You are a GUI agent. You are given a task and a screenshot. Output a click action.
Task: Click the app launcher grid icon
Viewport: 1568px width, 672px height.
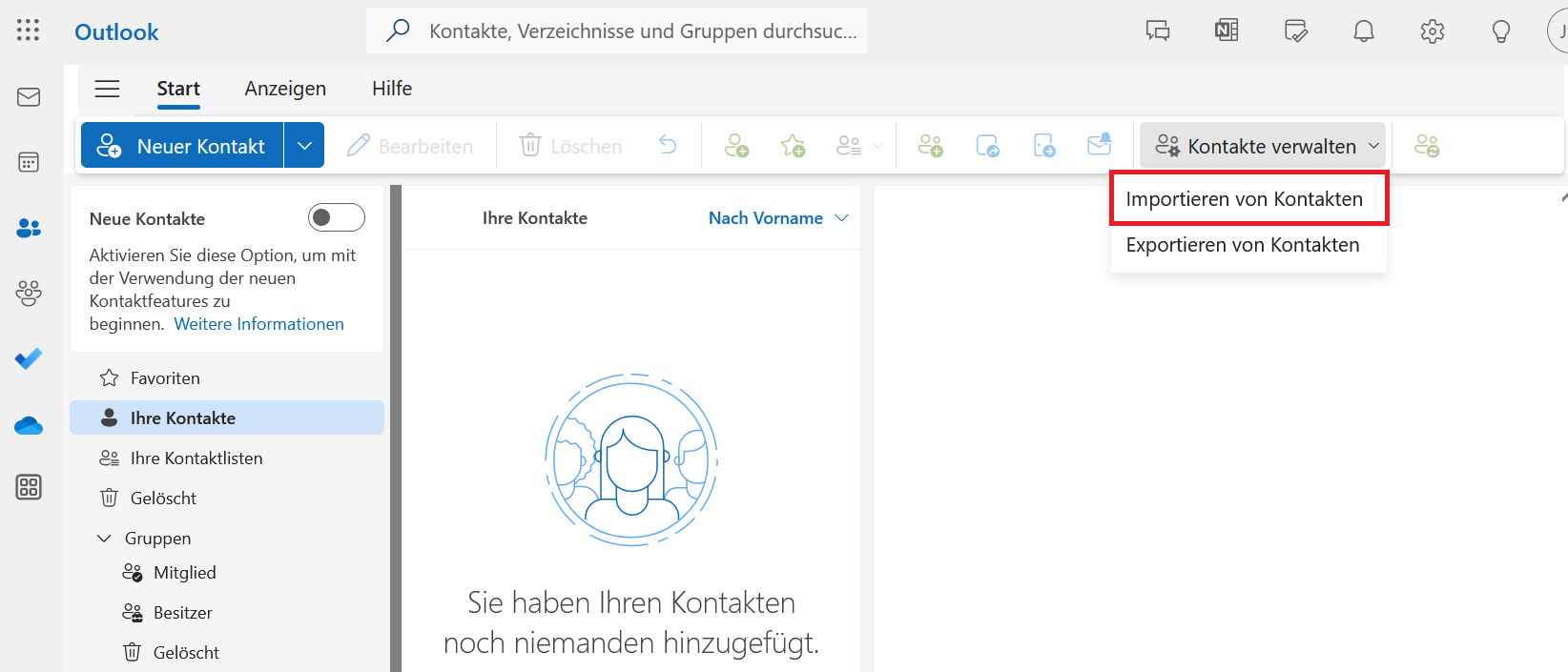tap(29, 31)
